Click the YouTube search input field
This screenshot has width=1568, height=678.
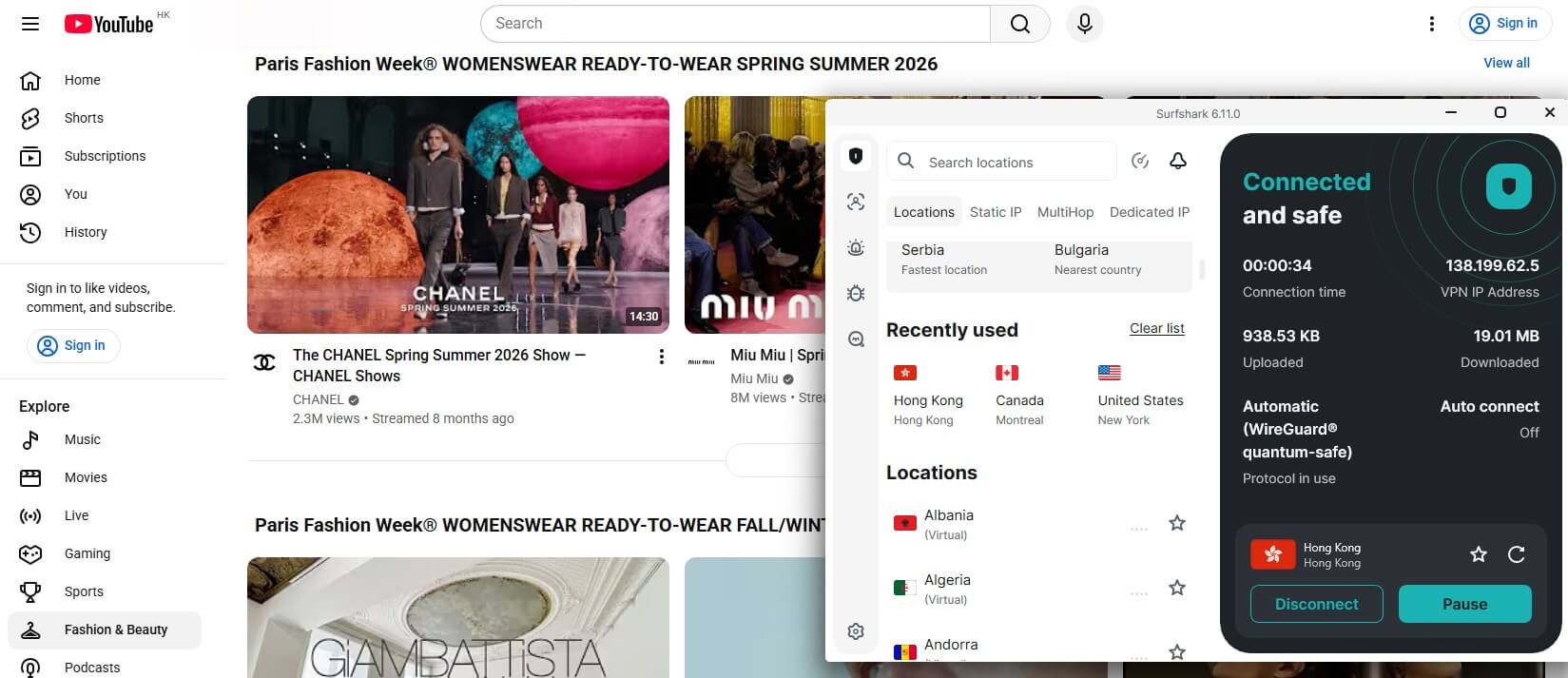(x=735, y=24)
